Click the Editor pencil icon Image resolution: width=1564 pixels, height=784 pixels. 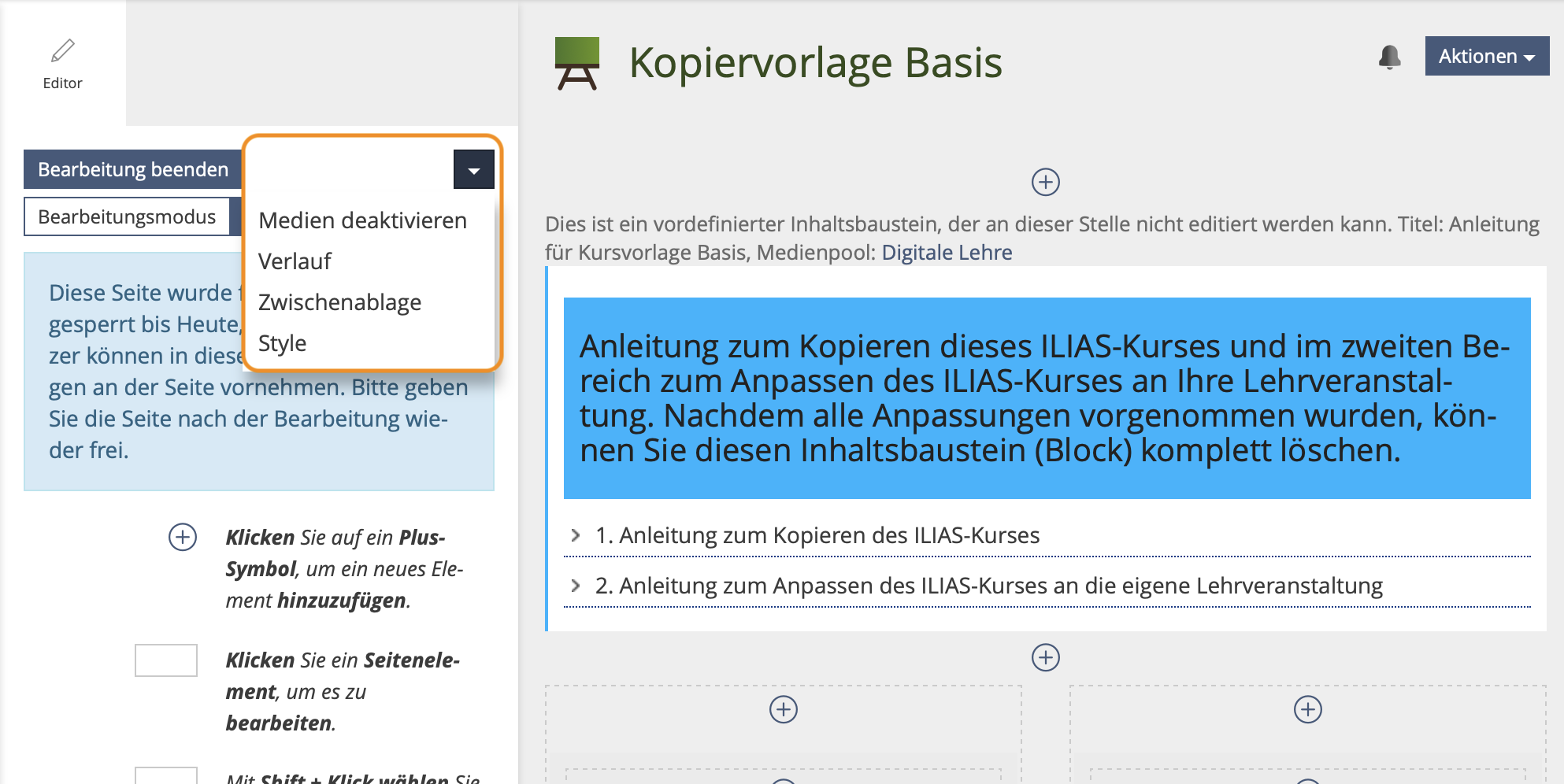pyautogui.click(x=62, y=51)
